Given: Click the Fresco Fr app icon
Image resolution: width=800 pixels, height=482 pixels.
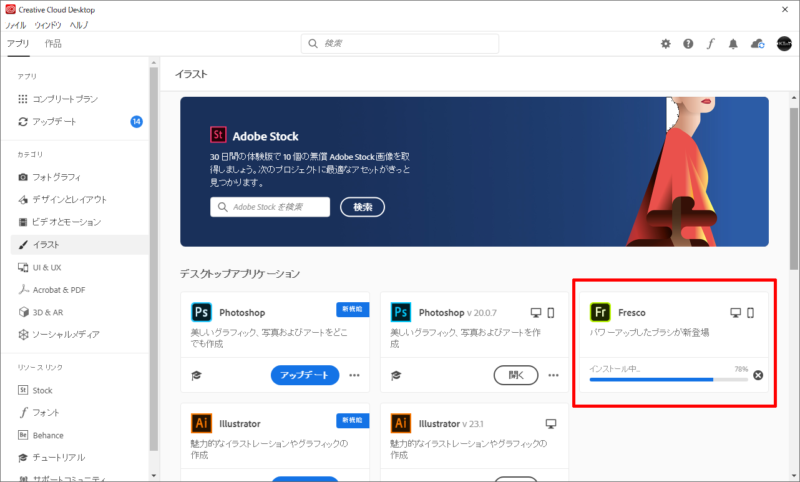Looking at the screenshot, I should (600, 312).
